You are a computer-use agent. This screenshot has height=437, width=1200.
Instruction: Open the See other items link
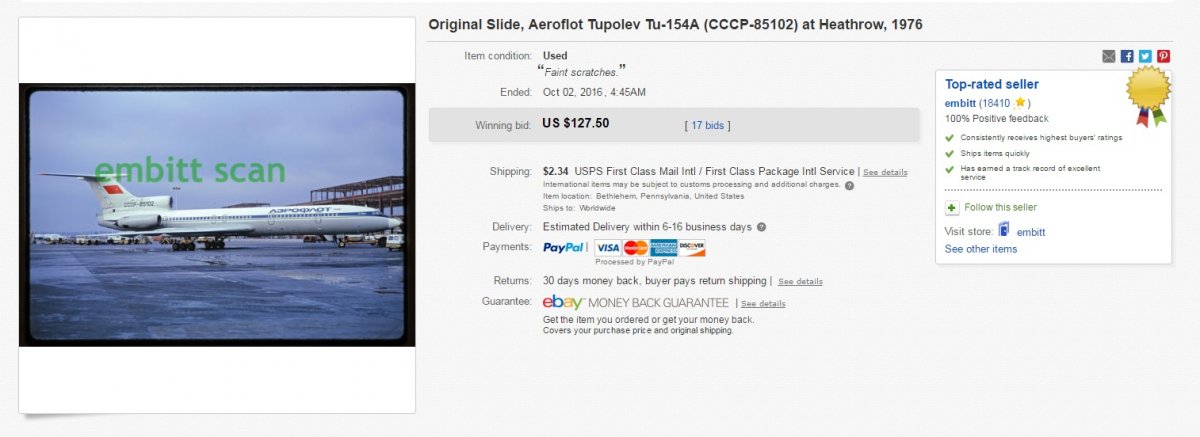[981, 249]
